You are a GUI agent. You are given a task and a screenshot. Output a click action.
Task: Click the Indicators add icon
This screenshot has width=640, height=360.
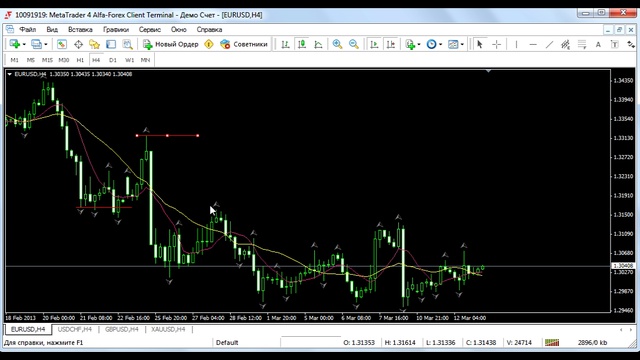click(410, 44)
